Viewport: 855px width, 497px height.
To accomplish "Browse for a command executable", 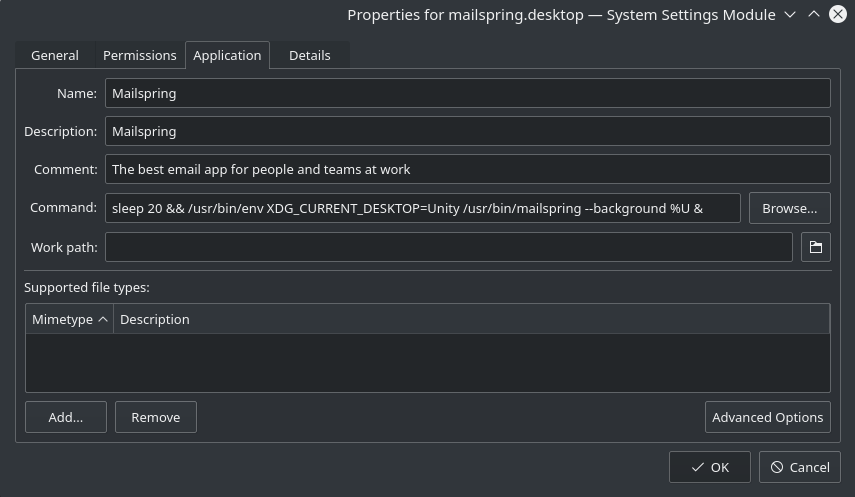I will (789, 208).
